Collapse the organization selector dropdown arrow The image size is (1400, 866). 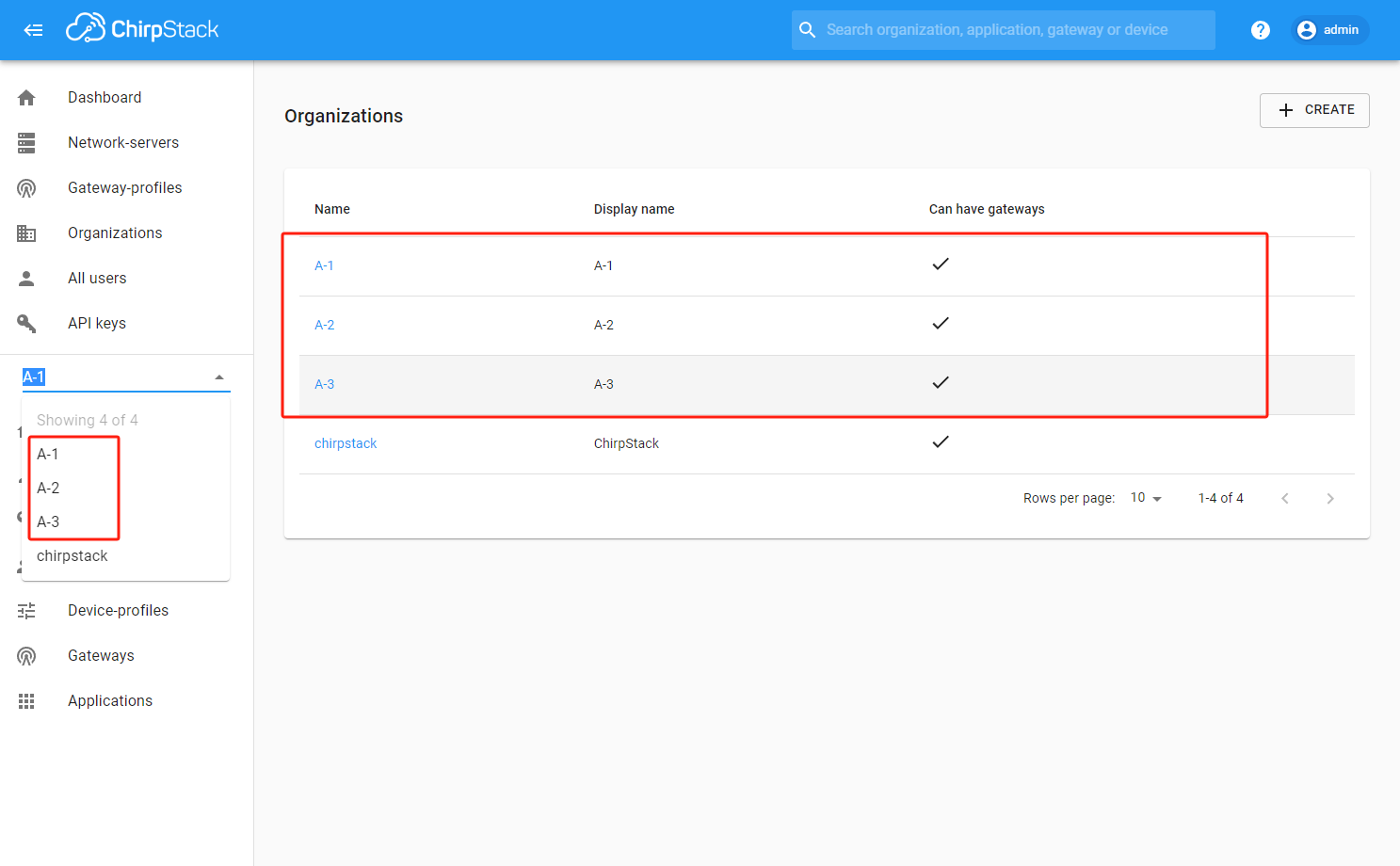pos(219,377)
